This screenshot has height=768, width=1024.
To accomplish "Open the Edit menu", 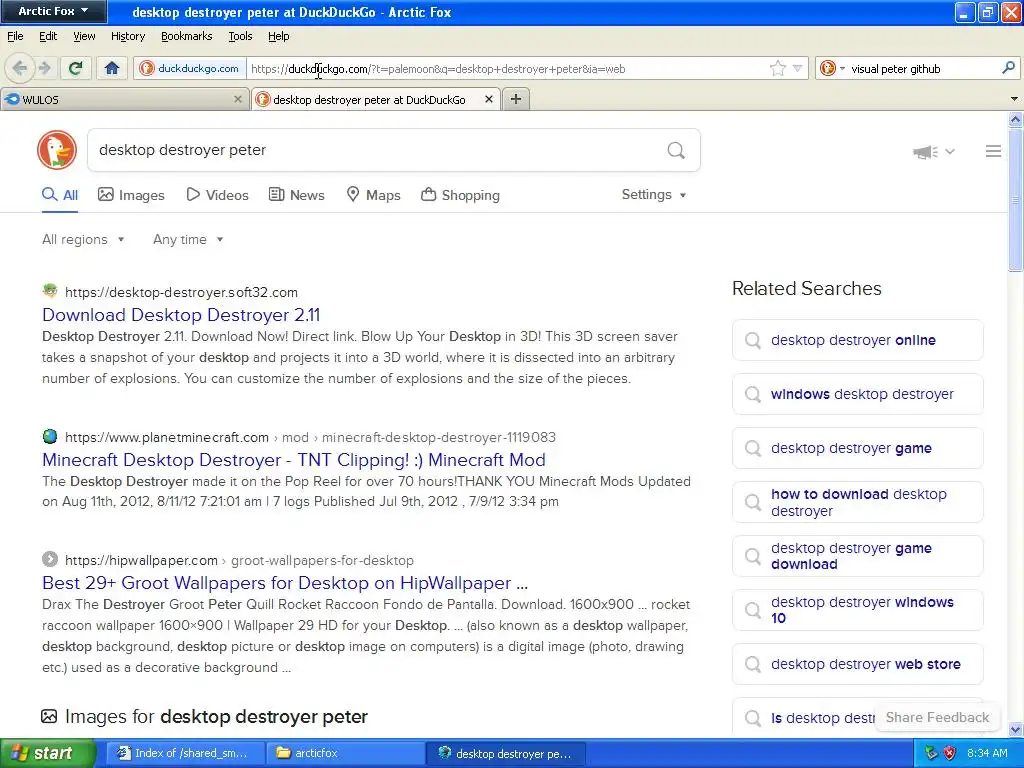I will click(x=48, y=36).
